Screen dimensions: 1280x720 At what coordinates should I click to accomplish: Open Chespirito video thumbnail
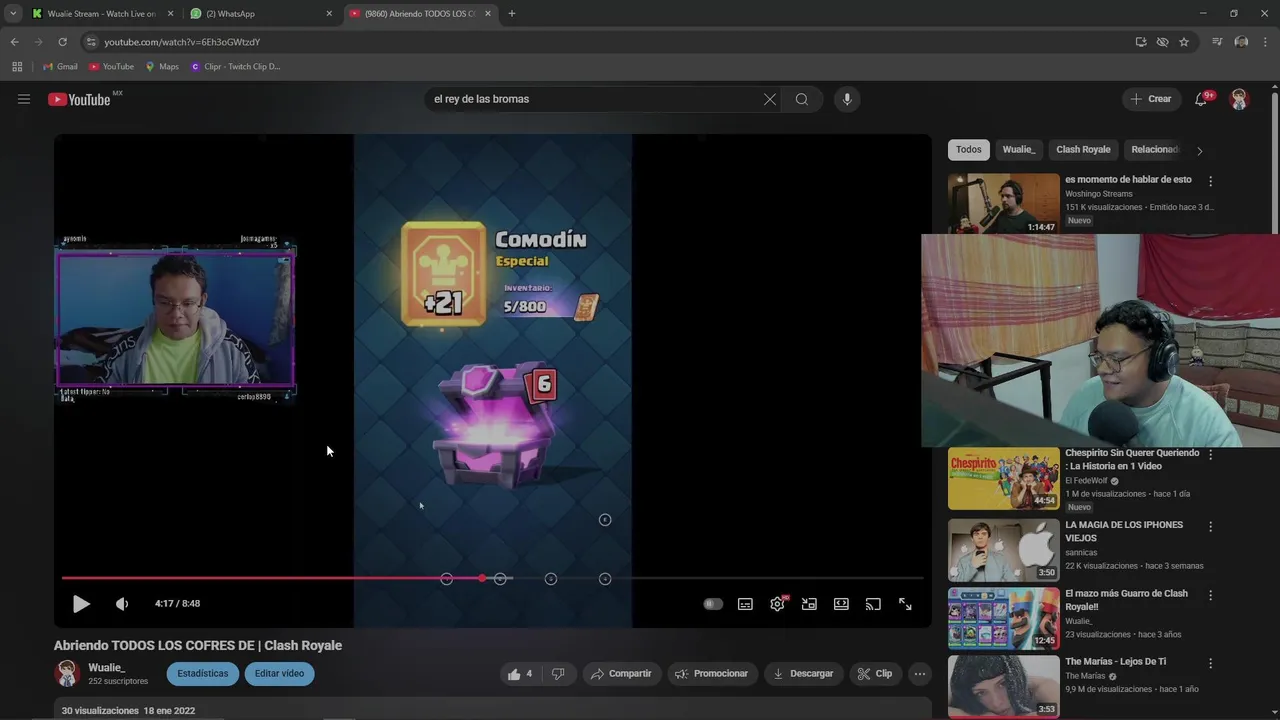pyautogui.click(x=1003, y=478)
